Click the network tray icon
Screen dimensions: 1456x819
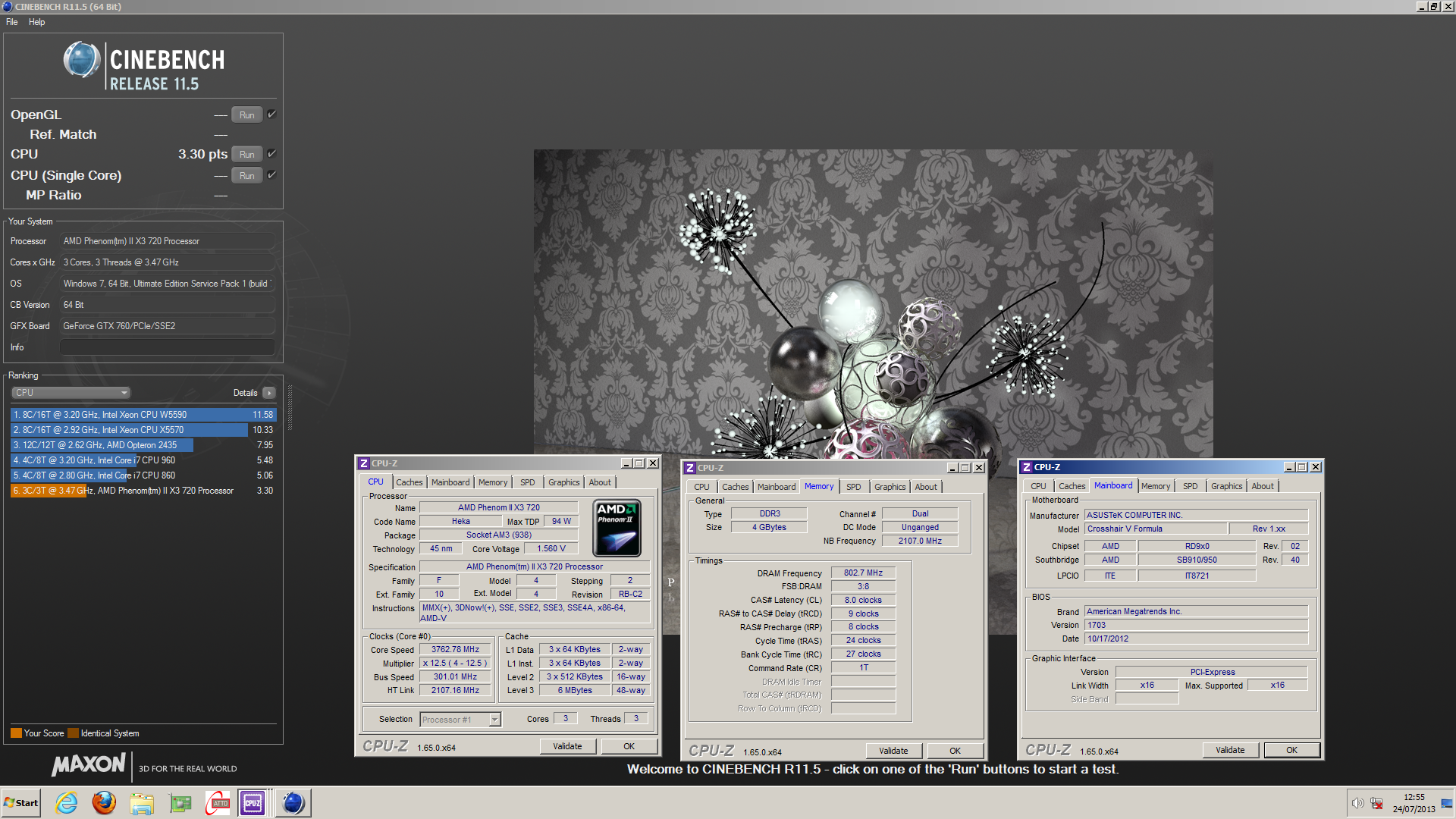pyautogui.click(x=1376, y=803)
